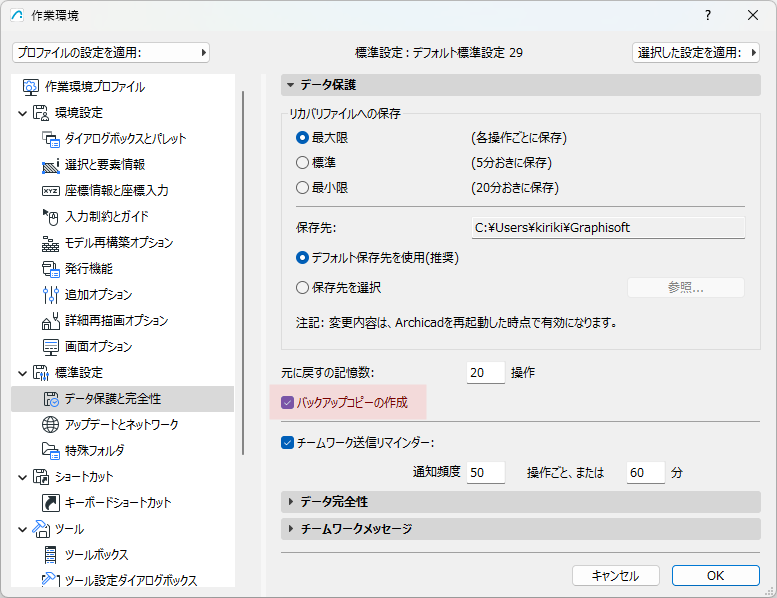Image resolution: width=777 pixels, height=598 pixels.
Task: Select the ダイアログボックスとパレット icon
Action: click(x=51, y=139)
